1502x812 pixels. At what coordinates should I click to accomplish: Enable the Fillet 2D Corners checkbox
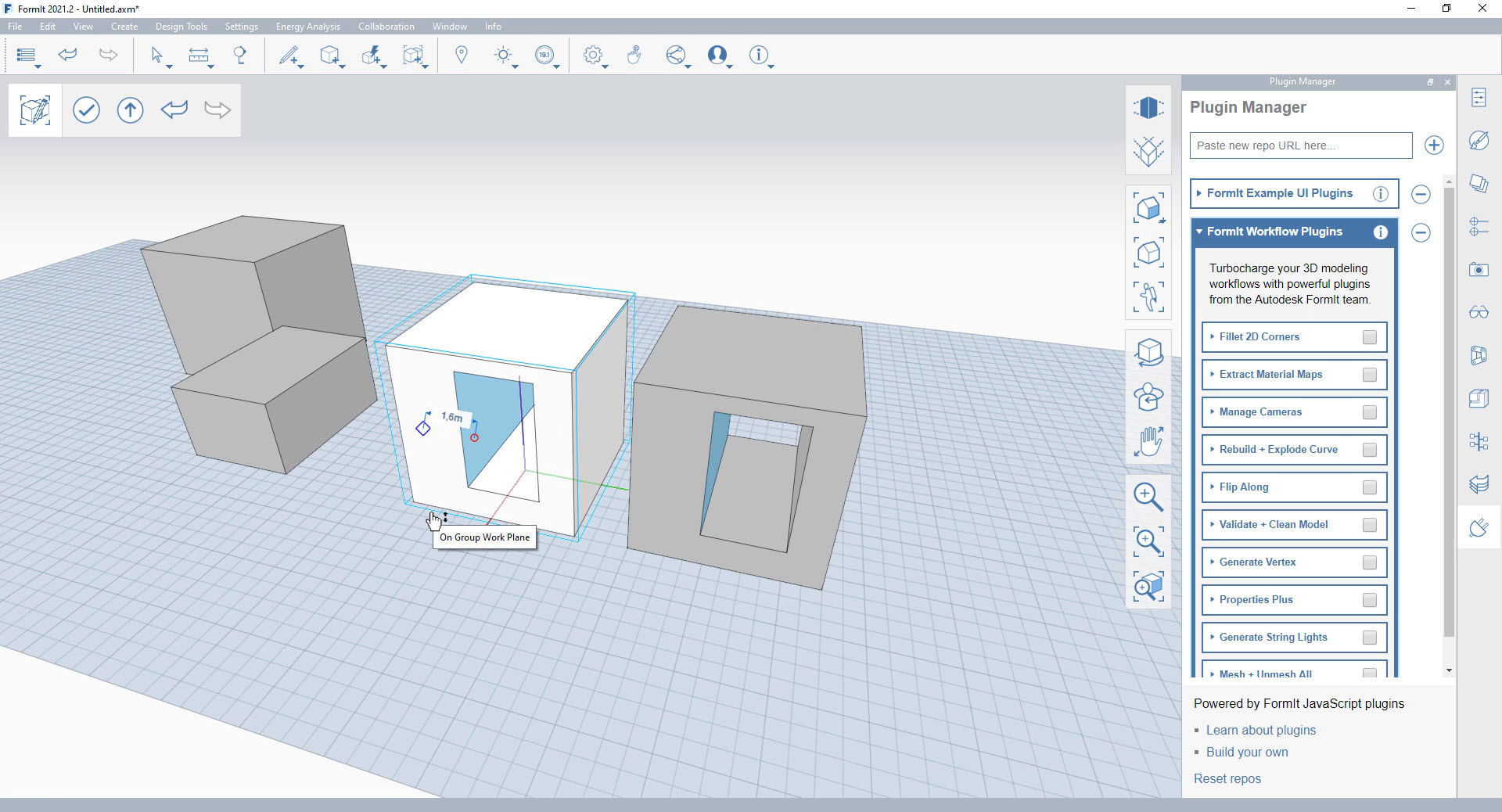1369,337
